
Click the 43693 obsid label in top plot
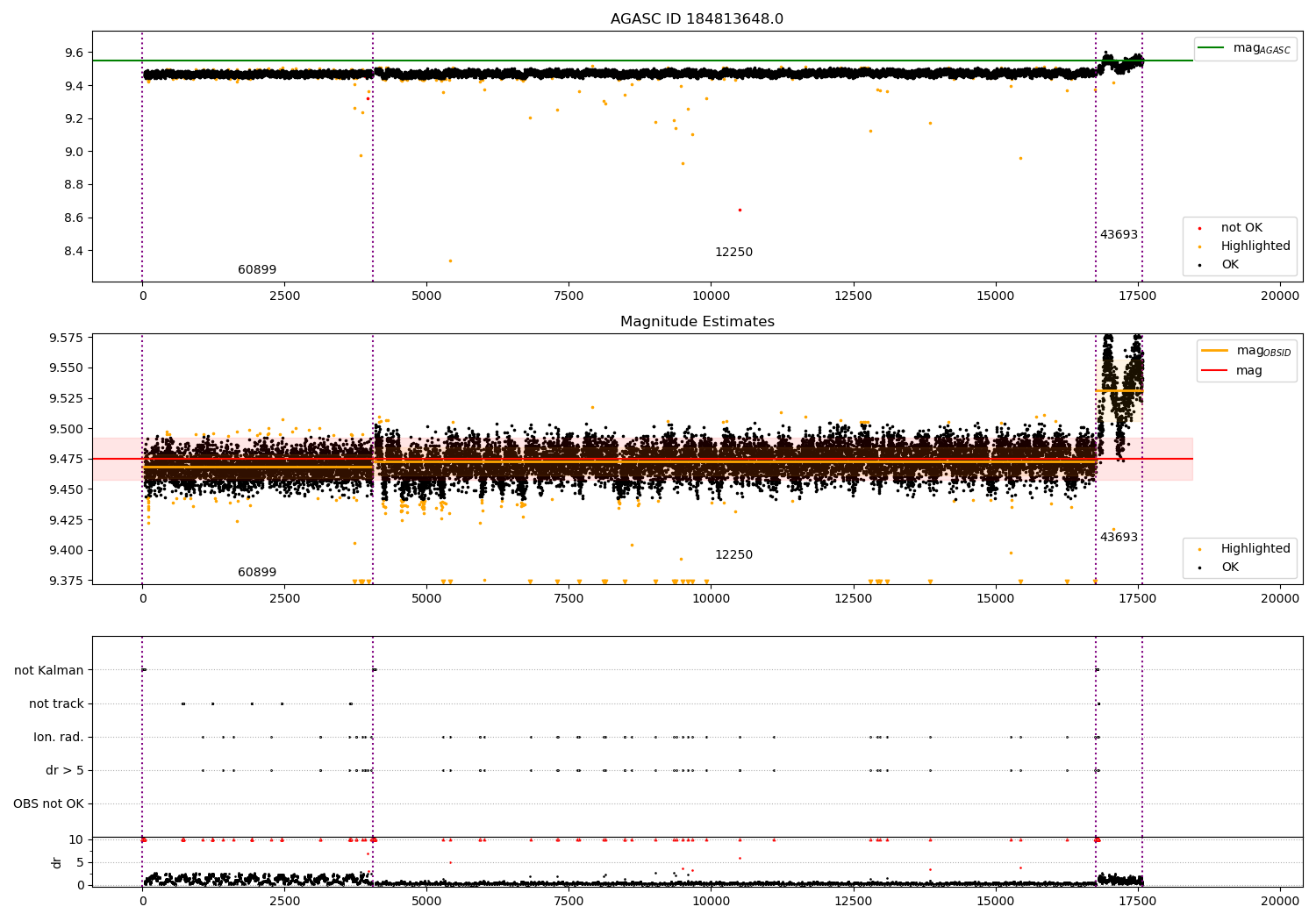tap(1119, 235)
